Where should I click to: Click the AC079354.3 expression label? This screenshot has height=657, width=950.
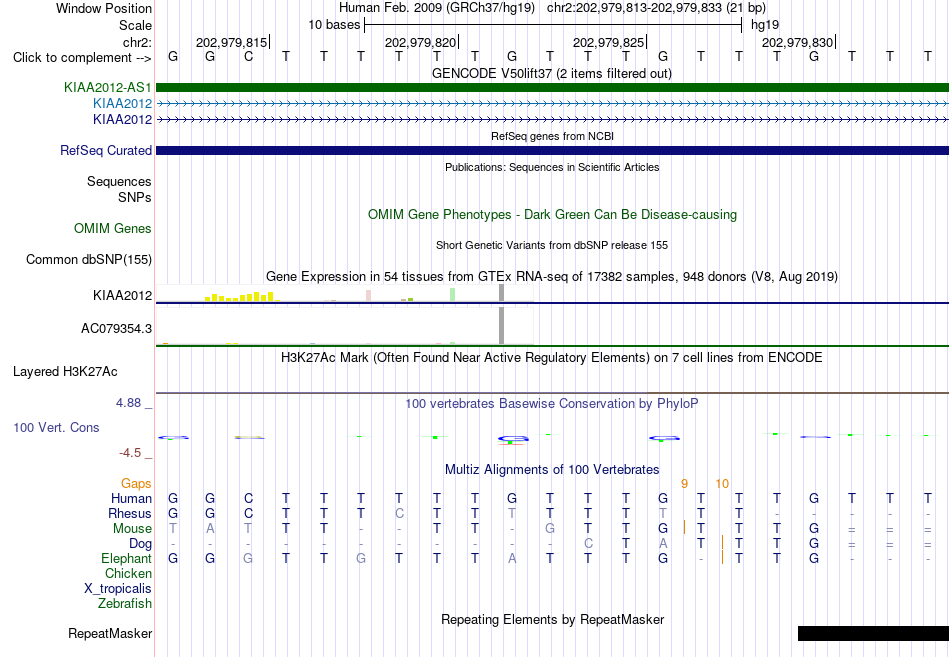pyautogui.click(x=116, y=328)
